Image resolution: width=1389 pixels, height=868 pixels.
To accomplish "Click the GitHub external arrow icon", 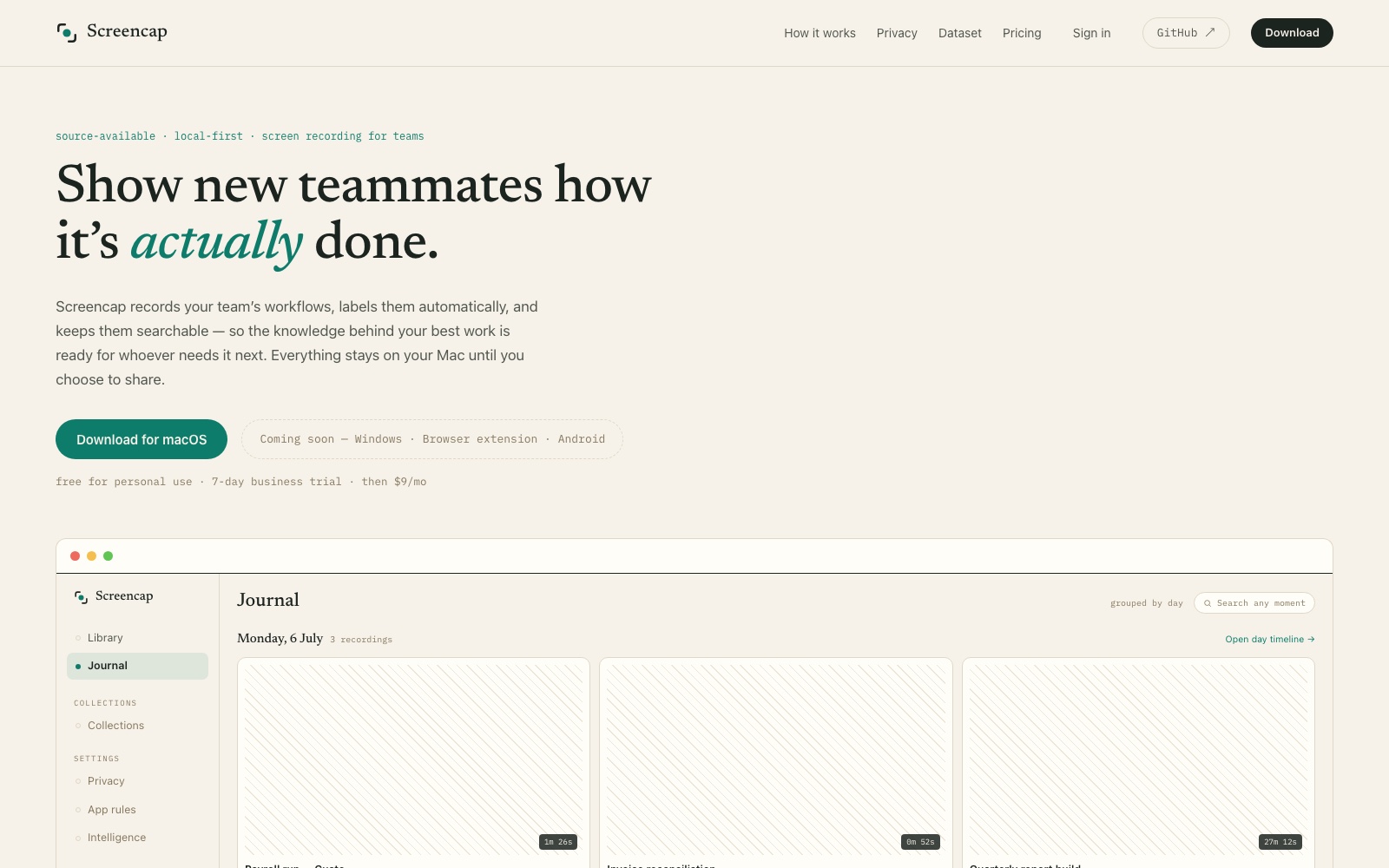I will pos(1210,32).
